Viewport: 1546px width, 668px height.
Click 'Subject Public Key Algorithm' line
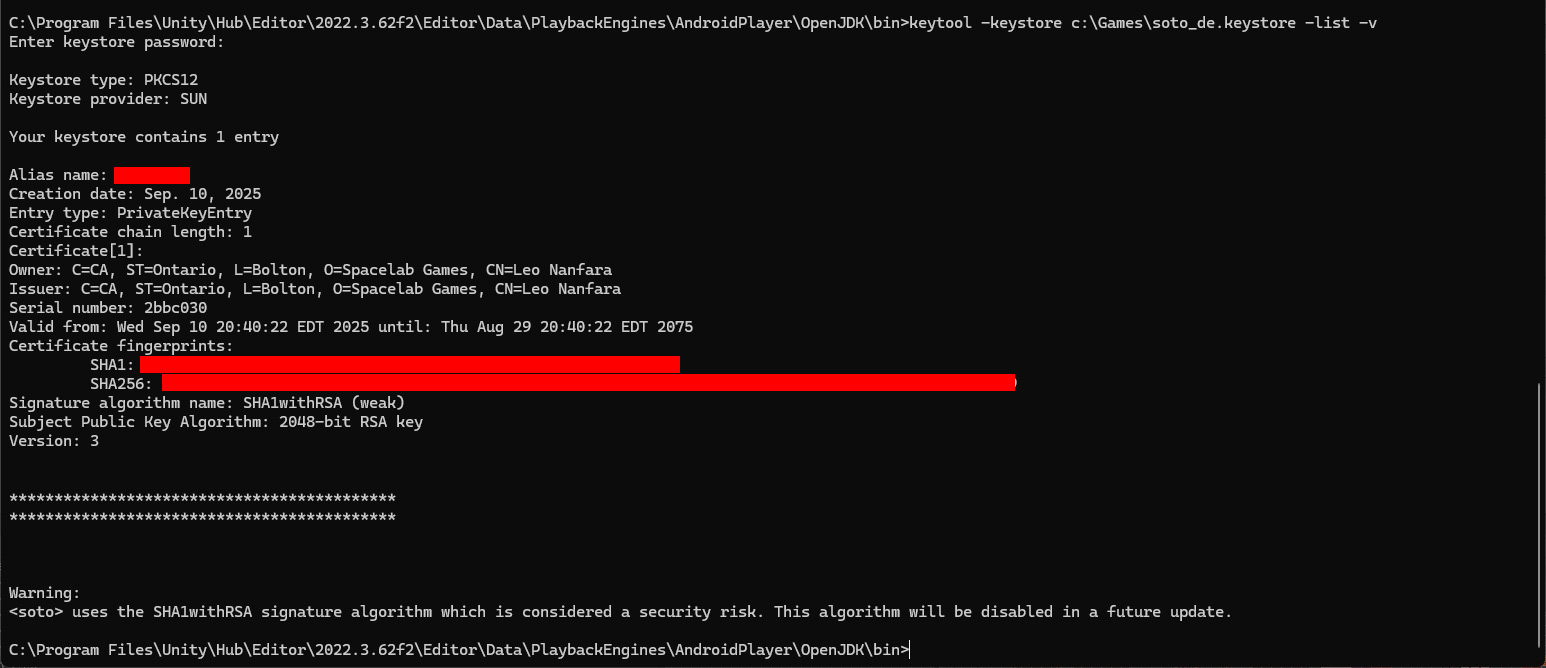[x=216, y=422]
